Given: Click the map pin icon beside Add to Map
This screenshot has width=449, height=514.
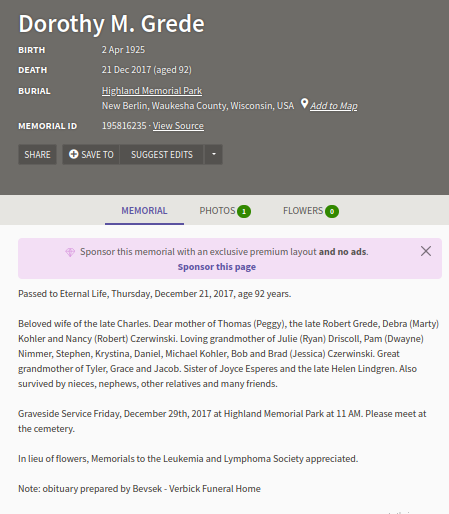Looking at the screenshot, I should [x=304, y=104].
